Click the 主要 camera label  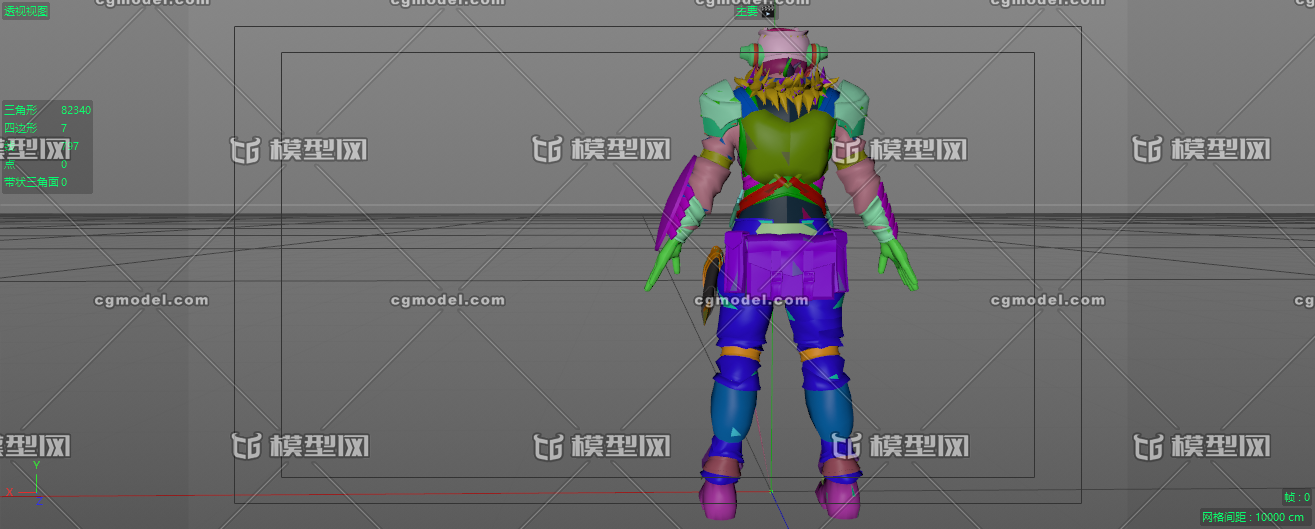pyautogui.click(x=747, y=12)
